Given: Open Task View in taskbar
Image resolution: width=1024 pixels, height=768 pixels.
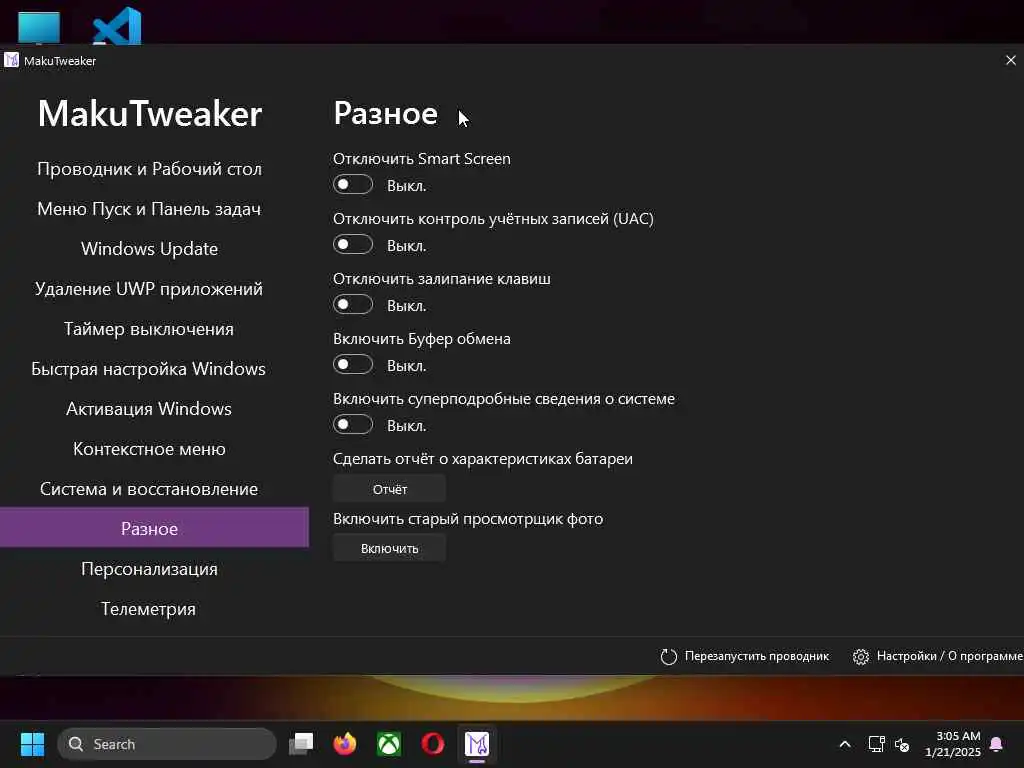Looking at the screenshot, I should [301, 744].
